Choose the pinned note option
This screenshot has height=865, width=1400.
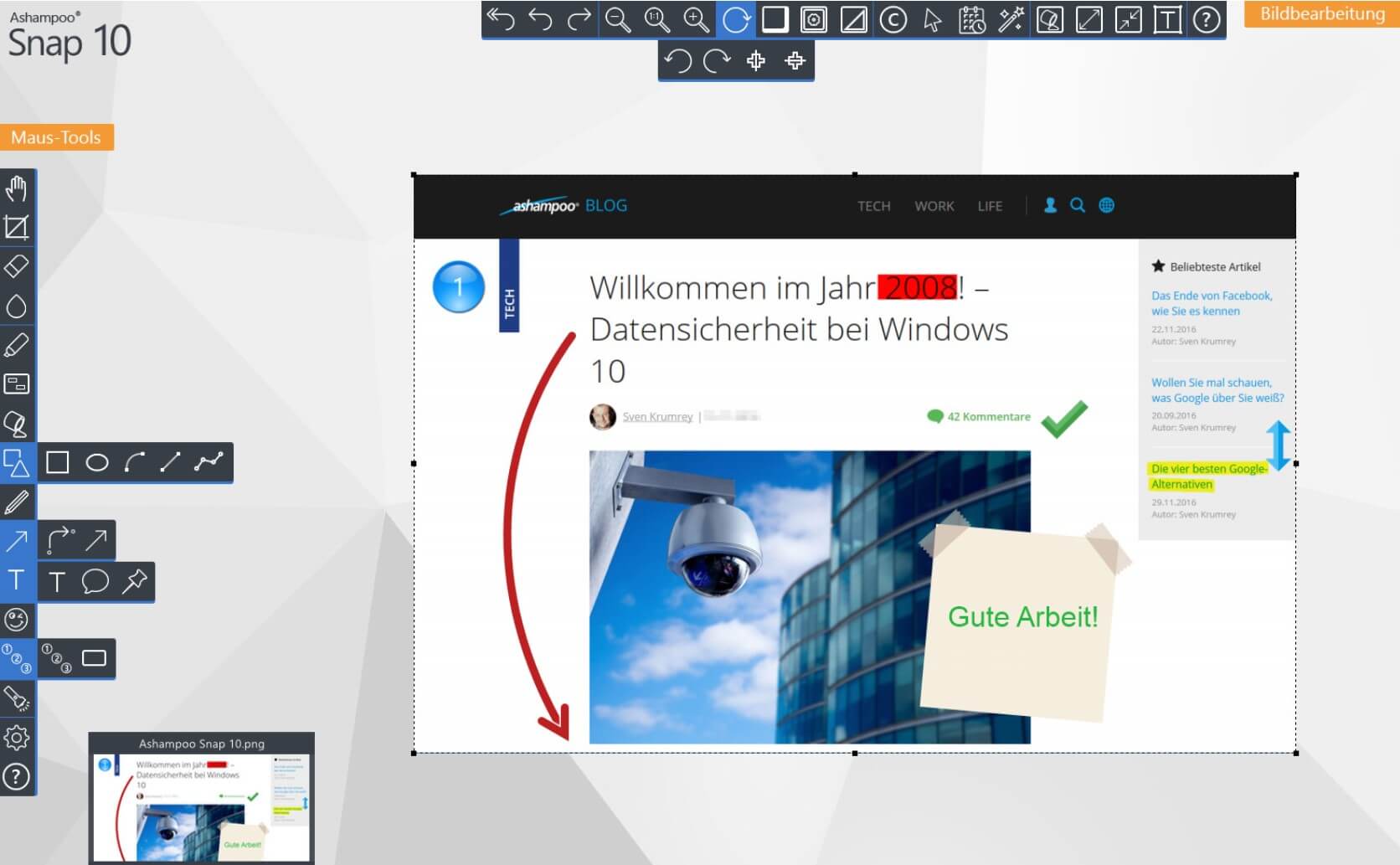pyautogui.click(x=134, y=581)
